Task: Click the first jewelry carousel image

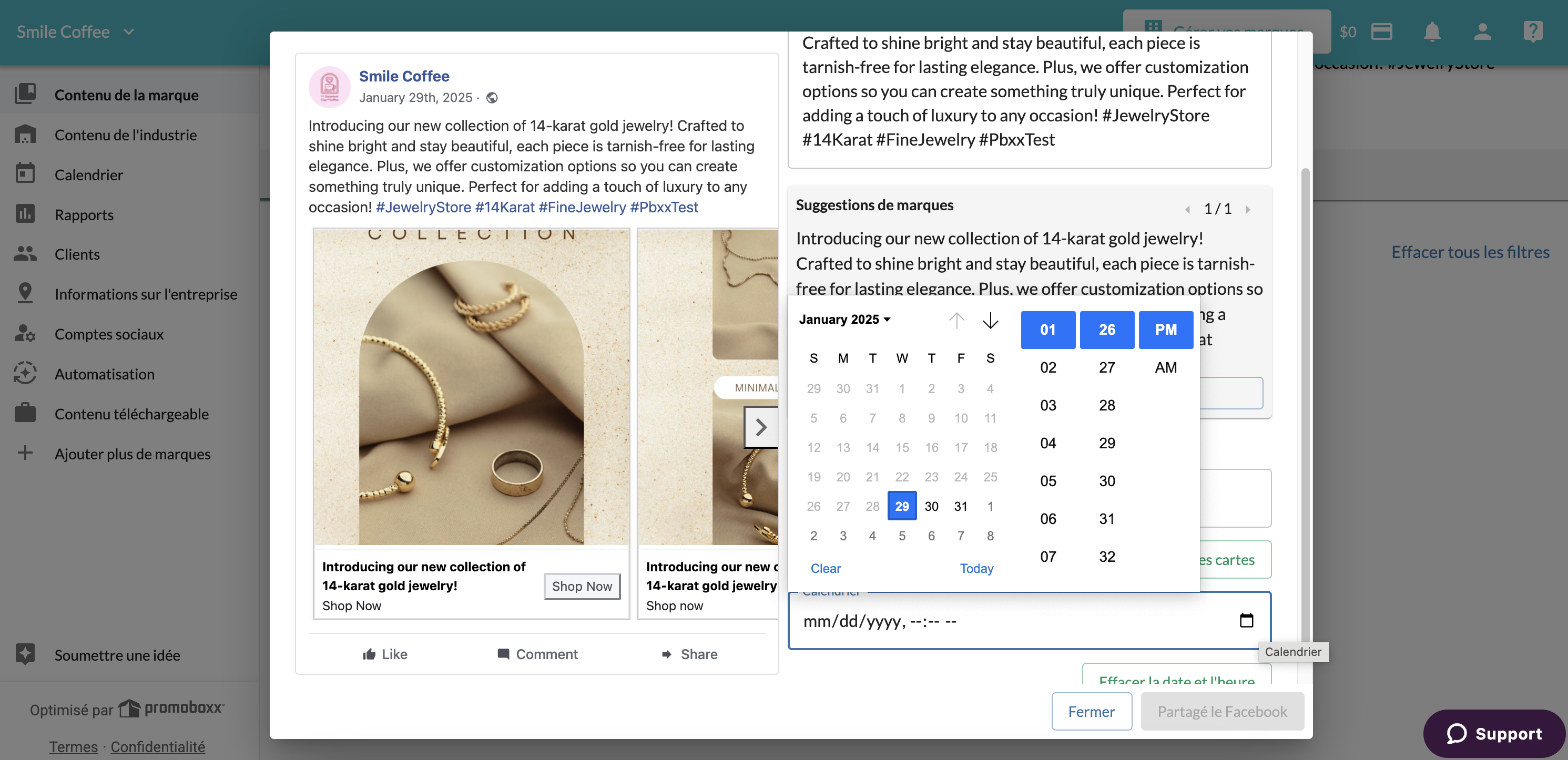Action: click(471, 387)
